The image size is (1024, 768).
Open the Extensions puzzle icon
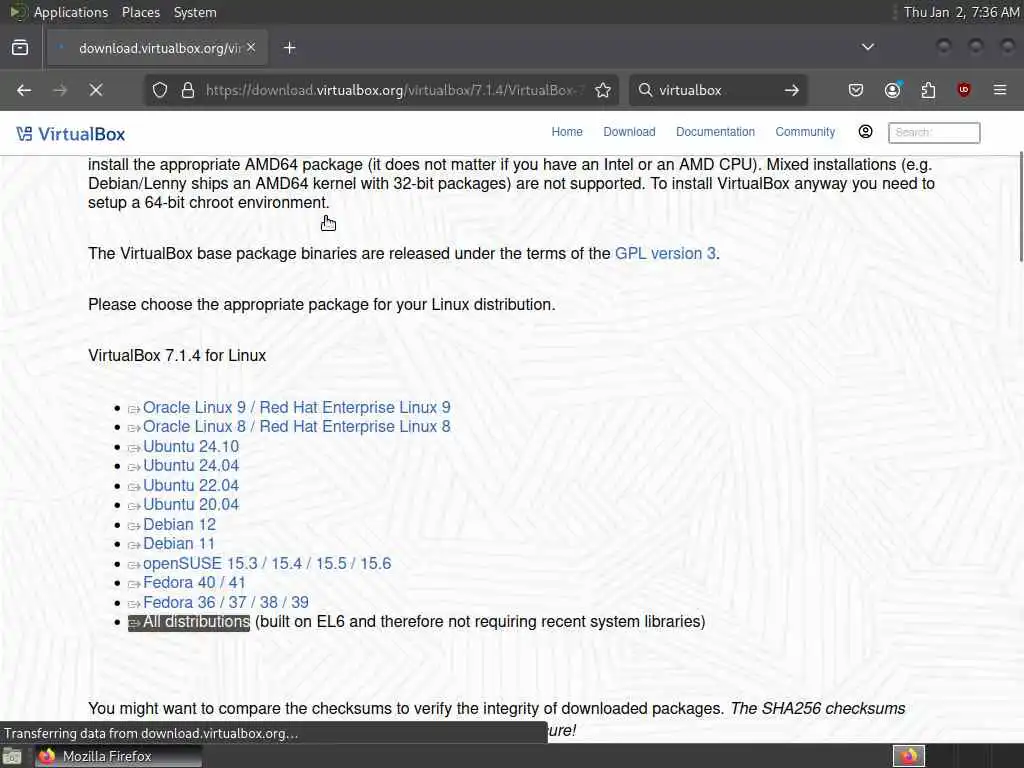pyautogui.click(x=928, y=90)
